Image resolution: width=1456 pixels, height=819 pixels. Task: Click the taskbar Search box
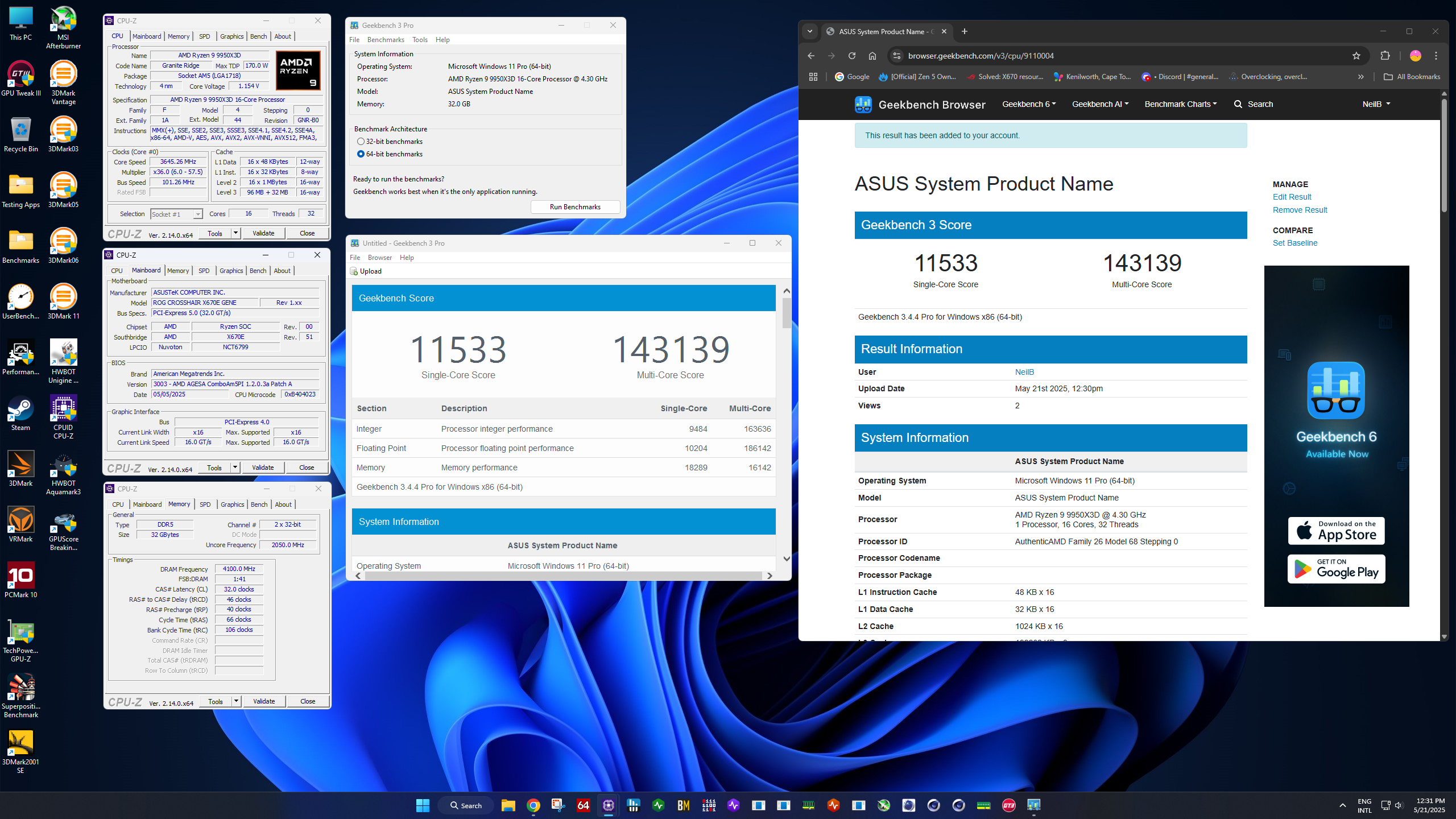point(466,805)
